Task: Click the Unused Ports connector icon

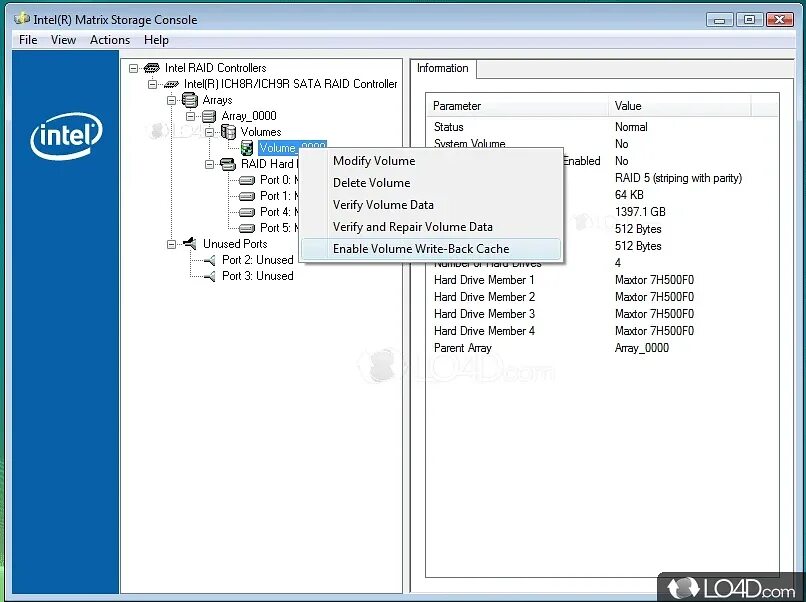Action: point(190,243)
